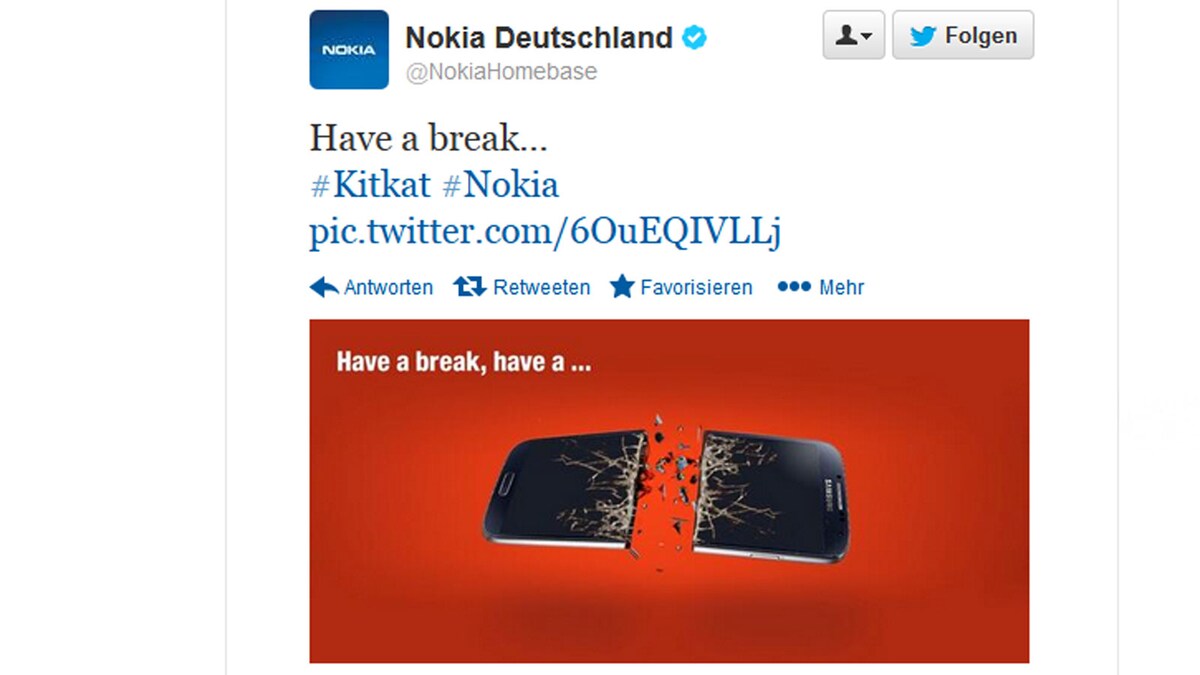Viewport: 1200px width, 675px height.
Task: Click the 'Have a break...' tweet text
Action: [429, 138]
